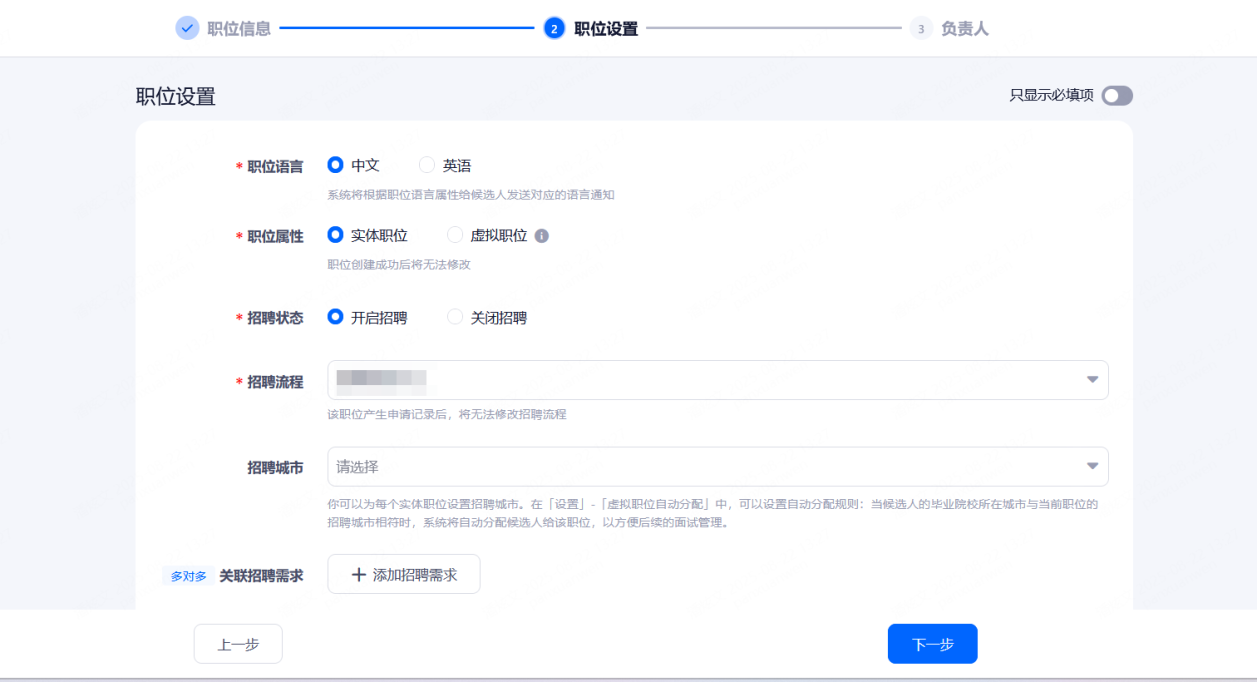Click the 多对多 tag label
Image resolution: width=1257 pixels, height=682 pixels.
pos(188,576)
